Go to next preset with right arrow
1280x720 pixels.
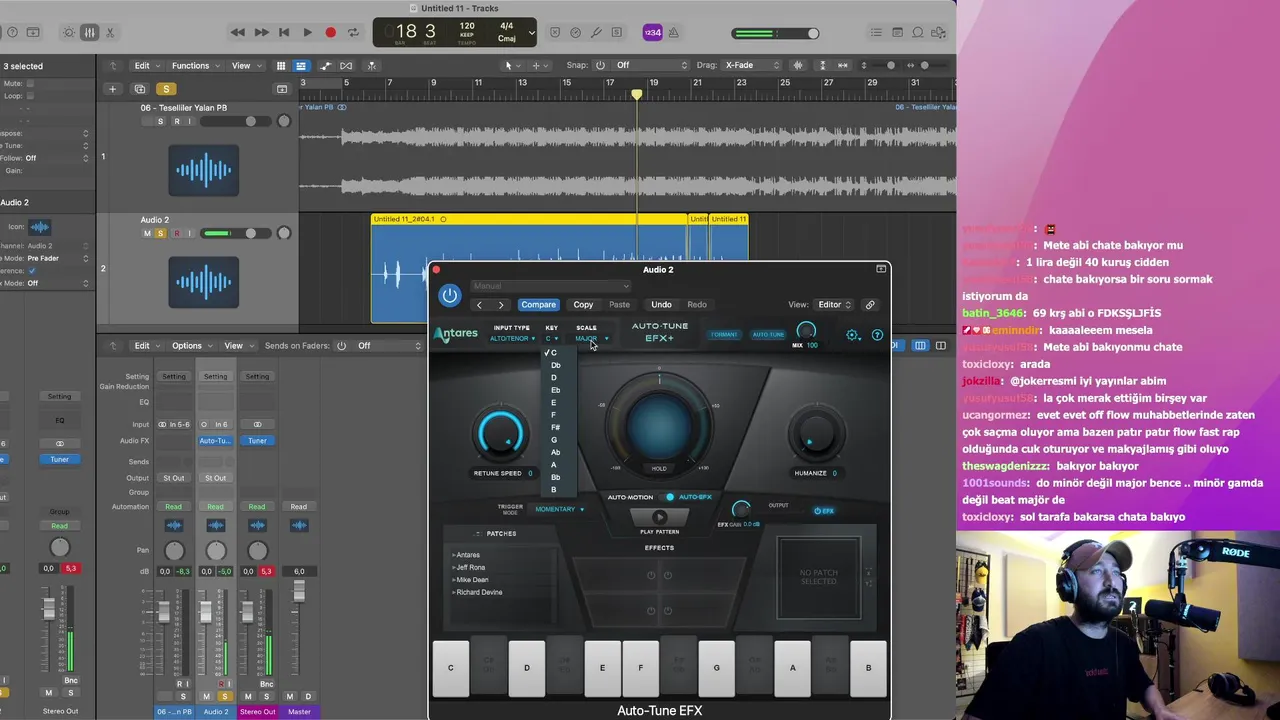coord(501,305)
